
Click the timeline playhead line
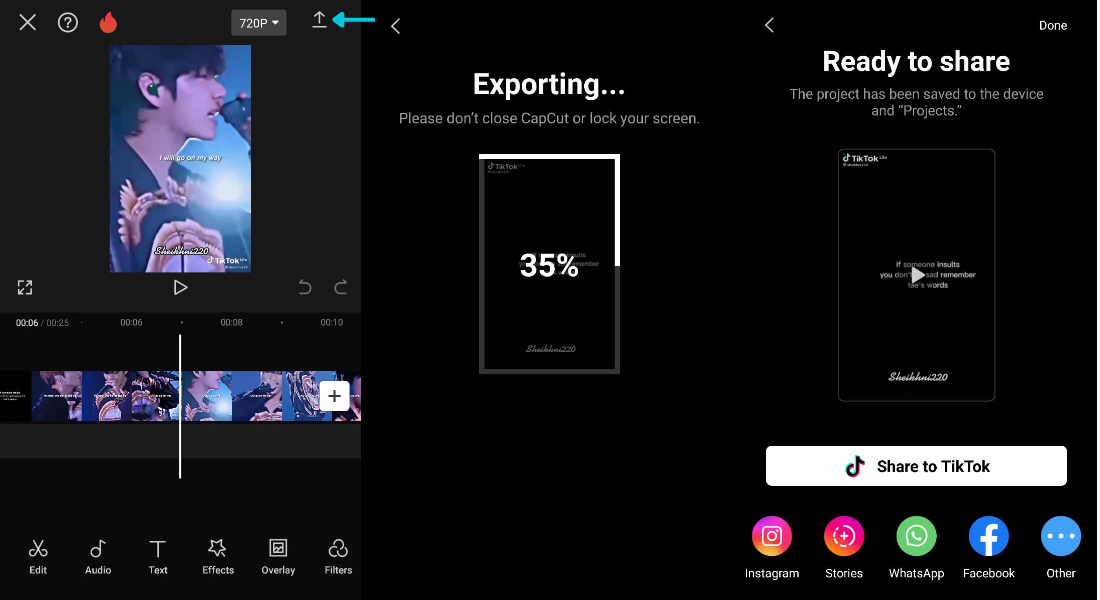pos(180,406)
